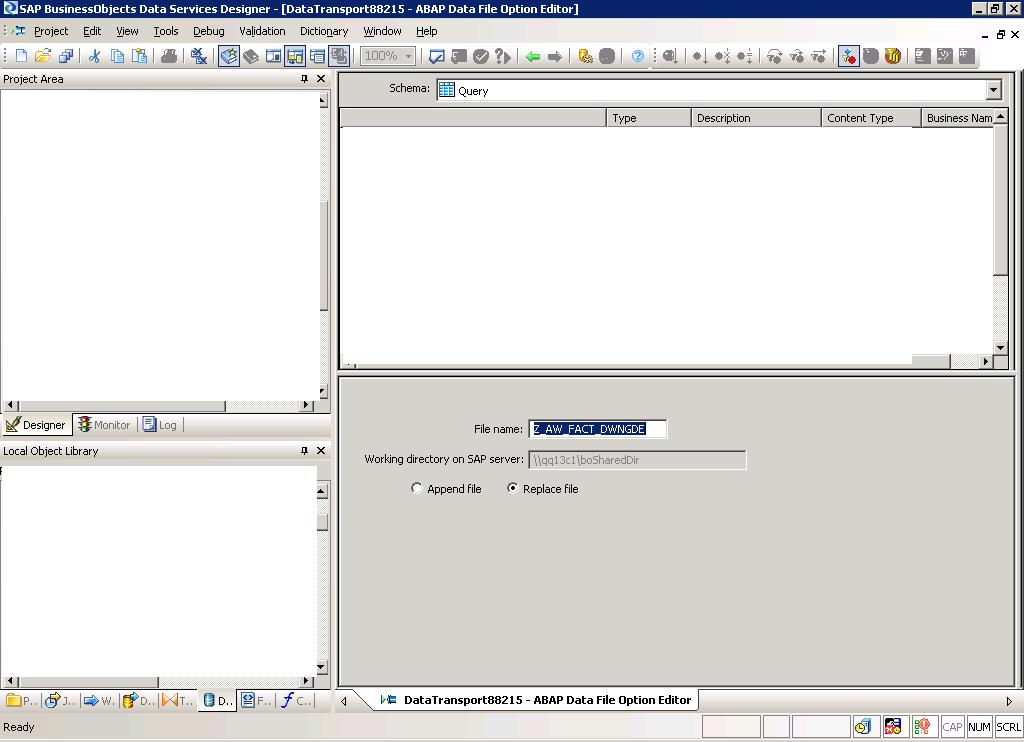Click the Print toolbar icon
Screen dimensions: 1024x742
click(x=169, y=56)
